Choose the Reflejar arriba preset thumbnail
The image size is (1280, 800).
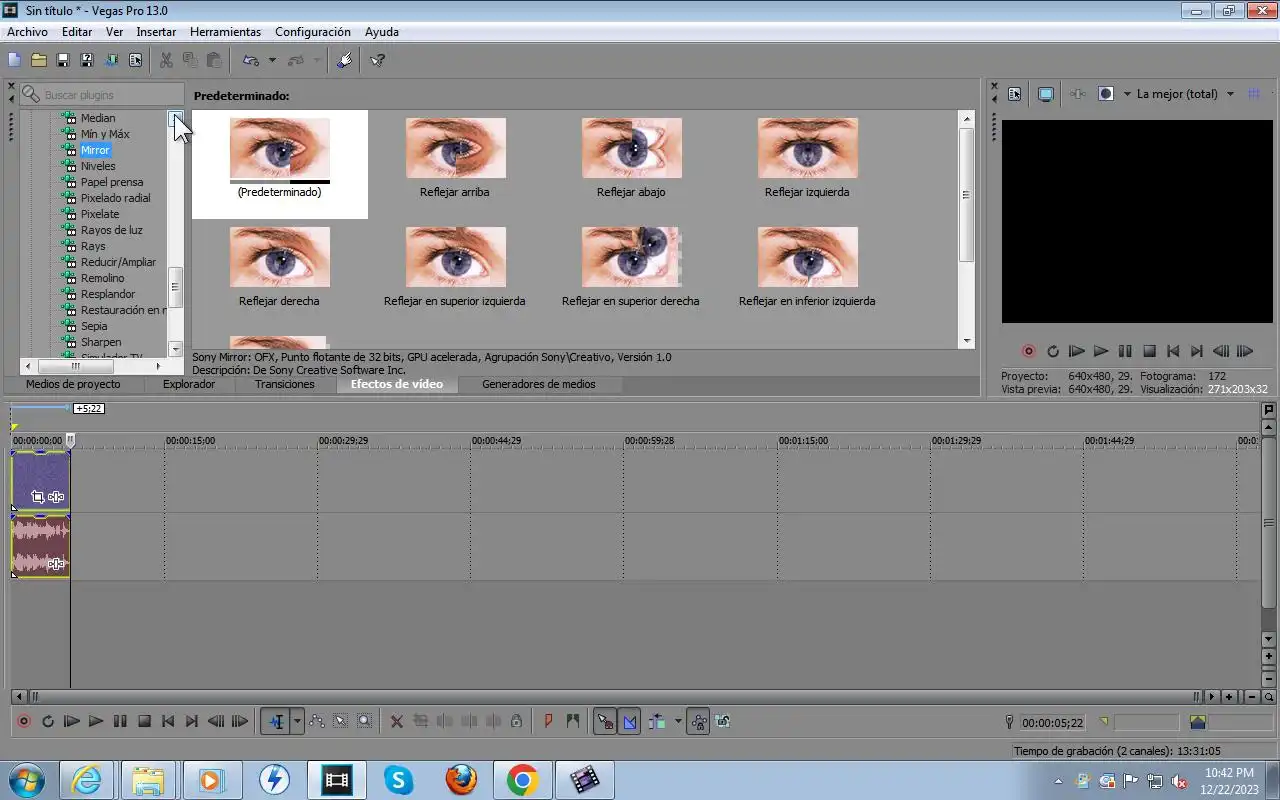[x=455, y=148]
